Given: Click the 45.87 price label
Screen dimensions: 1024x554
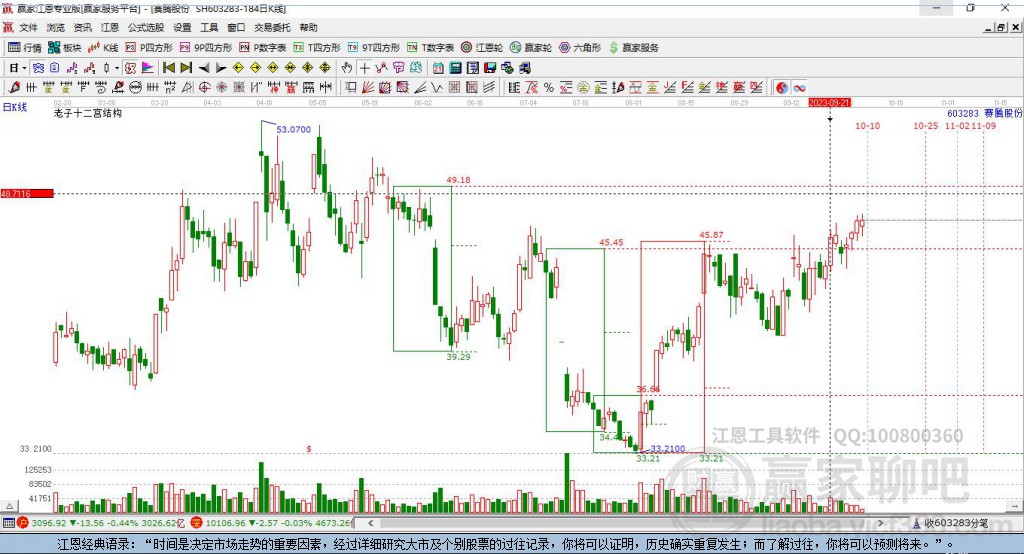Looking at the screenshot, I should [x=711, y=235].
